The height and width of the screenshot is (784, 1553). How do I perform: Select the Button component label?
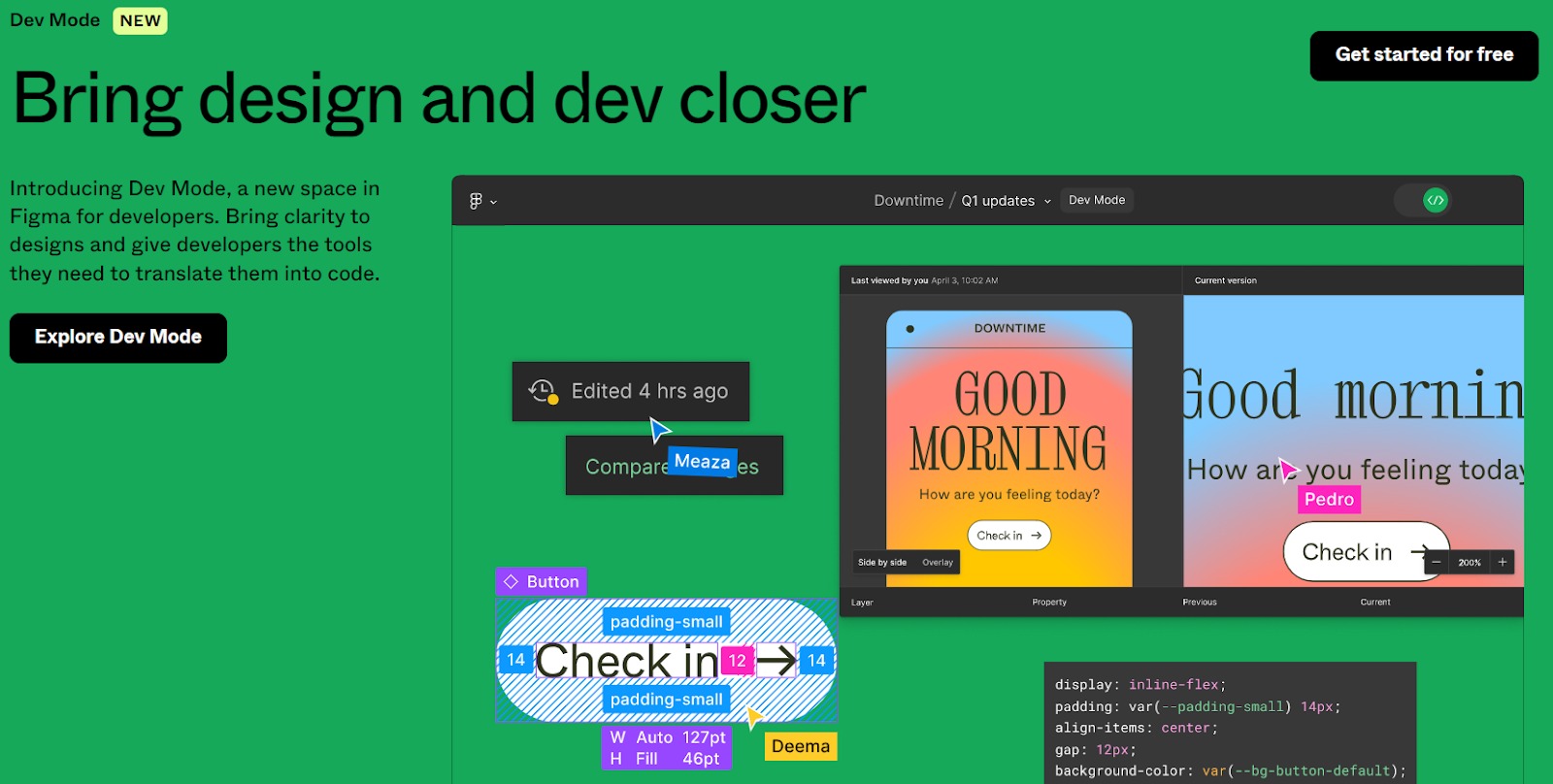click(542, 581)
